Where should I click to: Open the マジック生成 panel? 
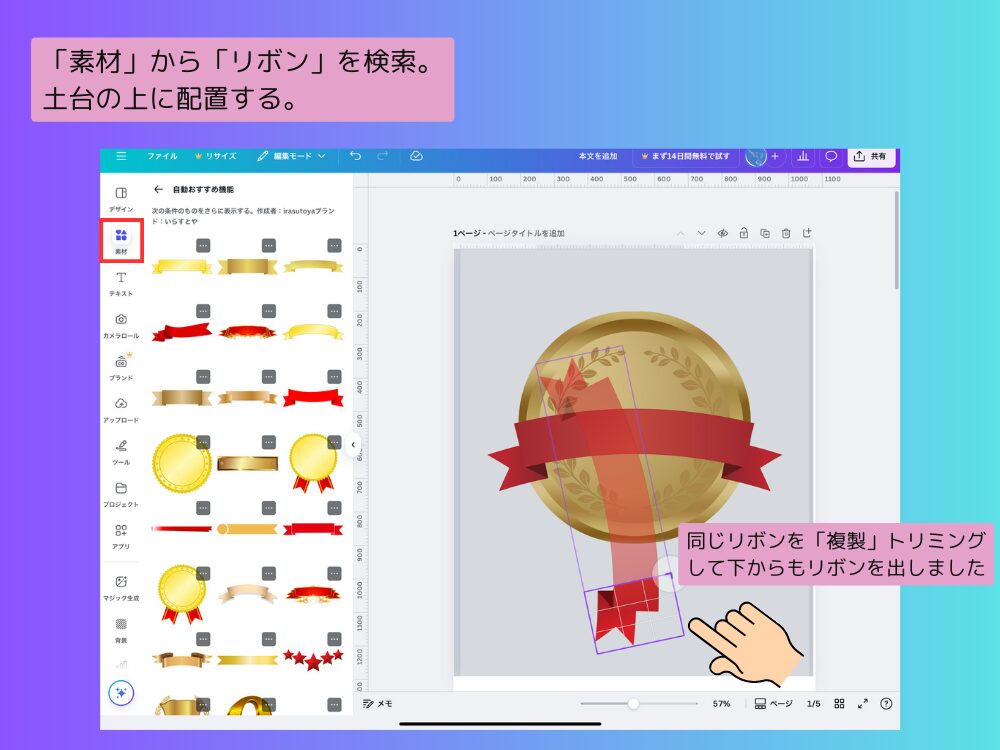[x=122, y=588]
